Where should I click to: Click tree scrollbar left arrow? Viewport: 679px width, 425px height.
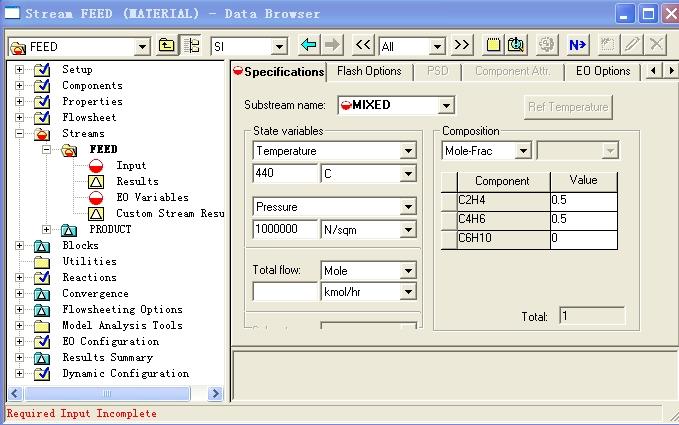click(15, 393)
